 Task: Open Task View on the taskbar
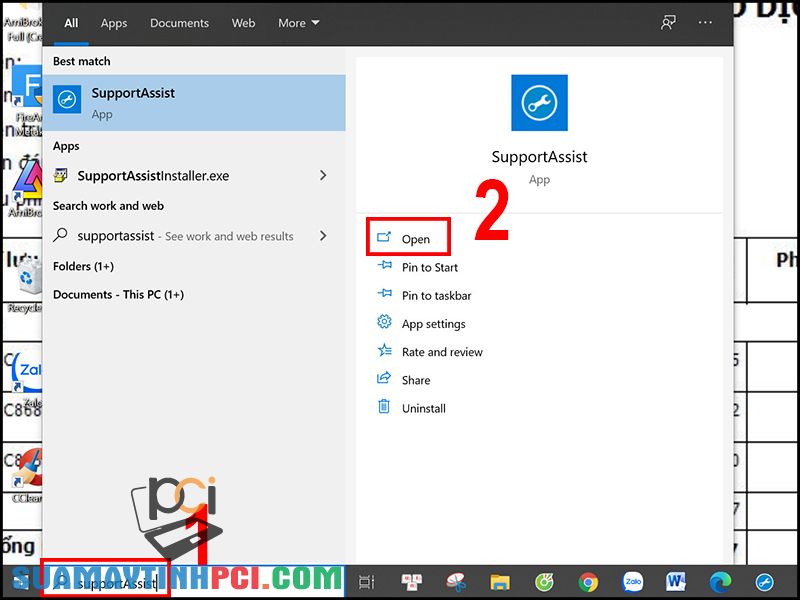pos(366,582)
